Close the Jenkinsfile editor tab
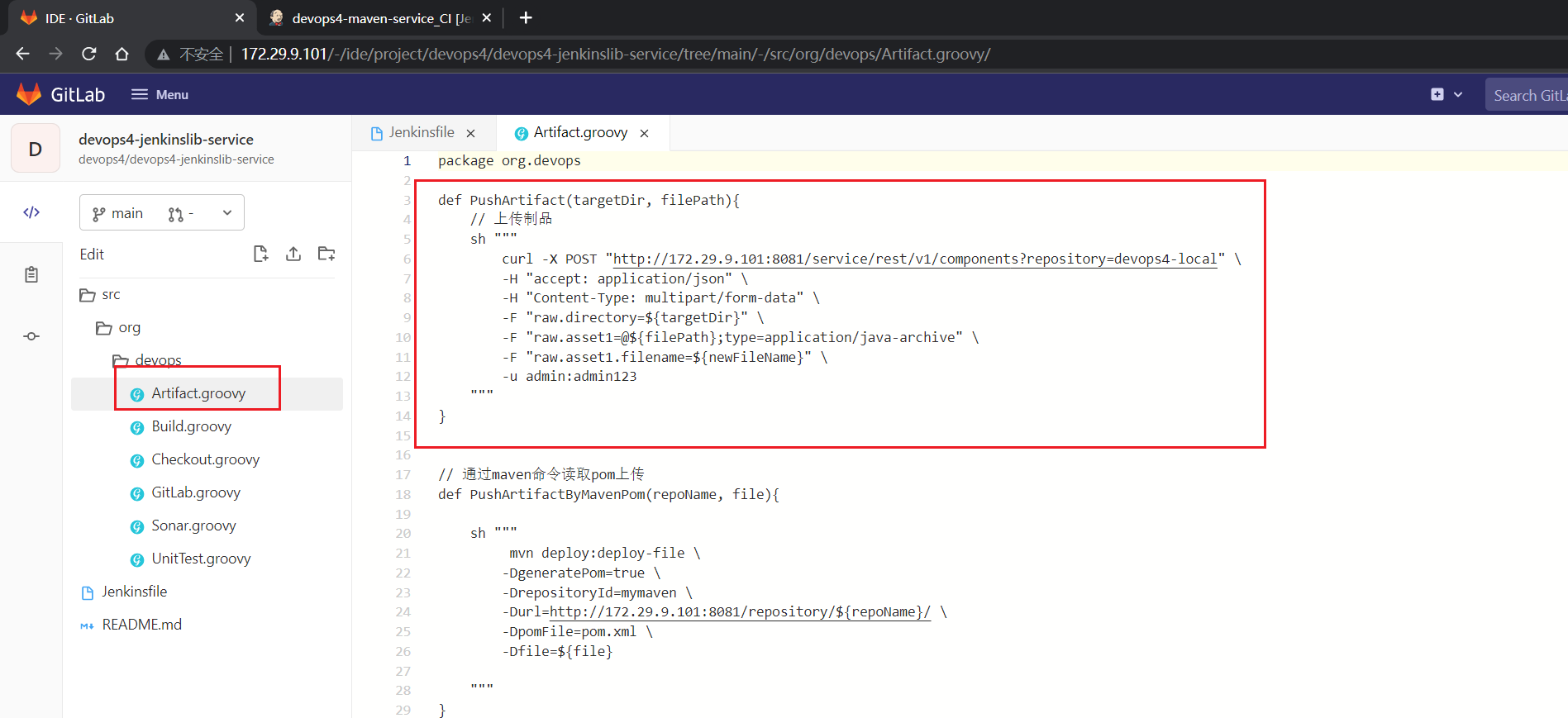 471,133
